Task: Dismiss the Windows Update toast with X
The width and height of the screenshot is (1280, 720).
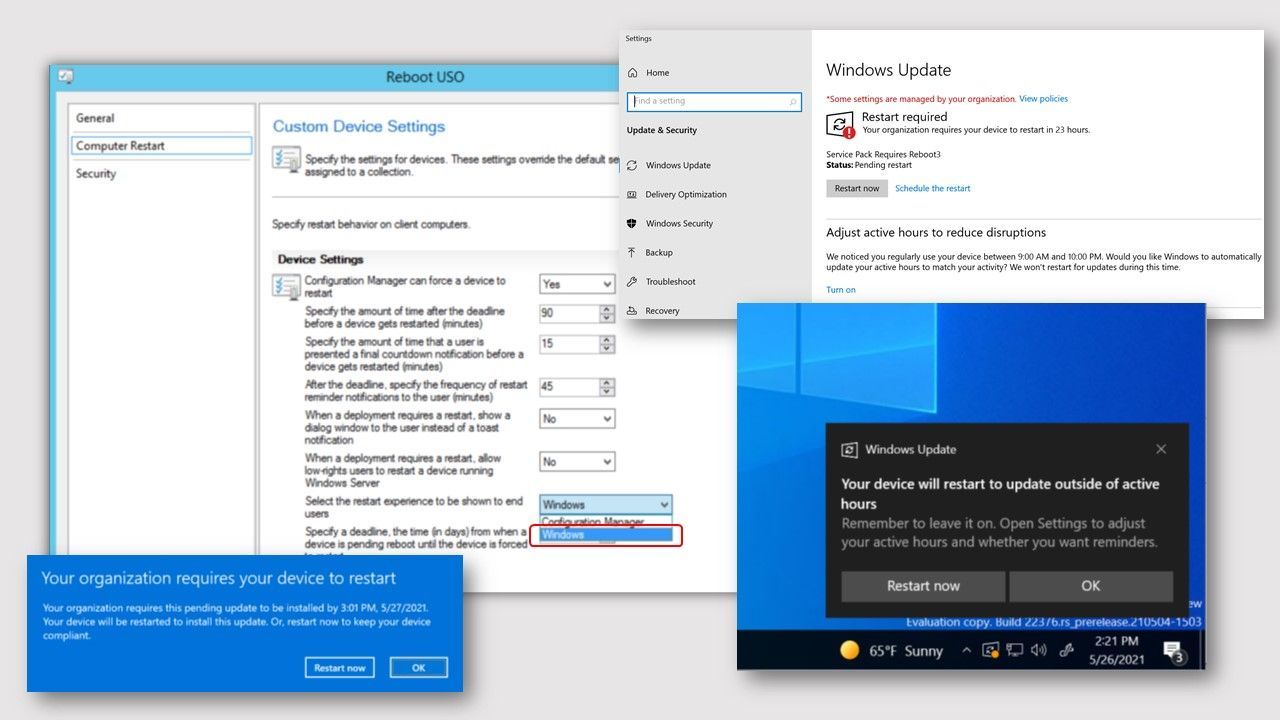Action: click(x=1161, y=450)
